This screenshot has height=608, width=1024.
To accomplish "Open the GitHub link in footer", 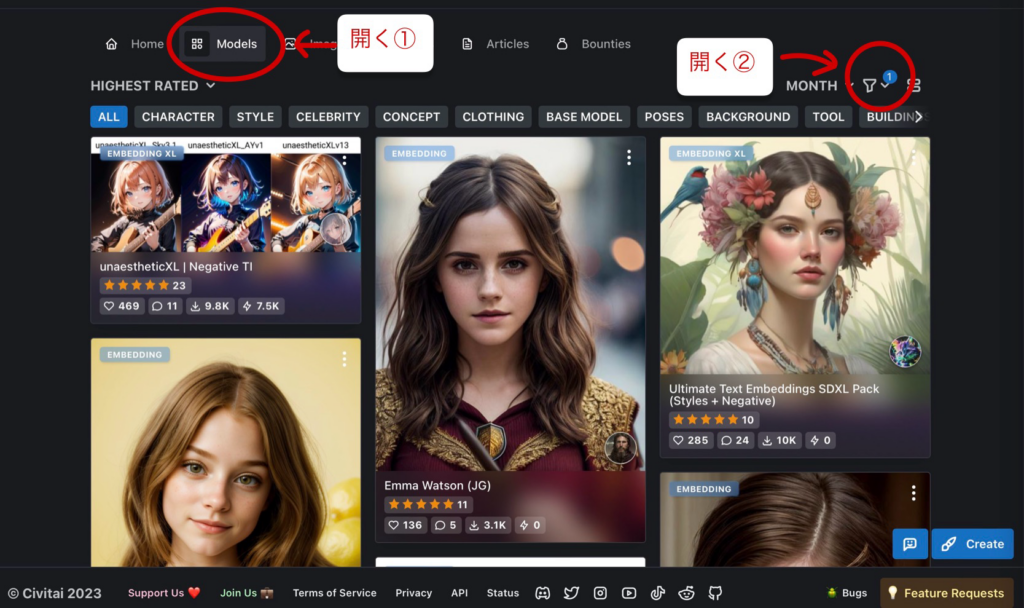I will click(715, 593).
